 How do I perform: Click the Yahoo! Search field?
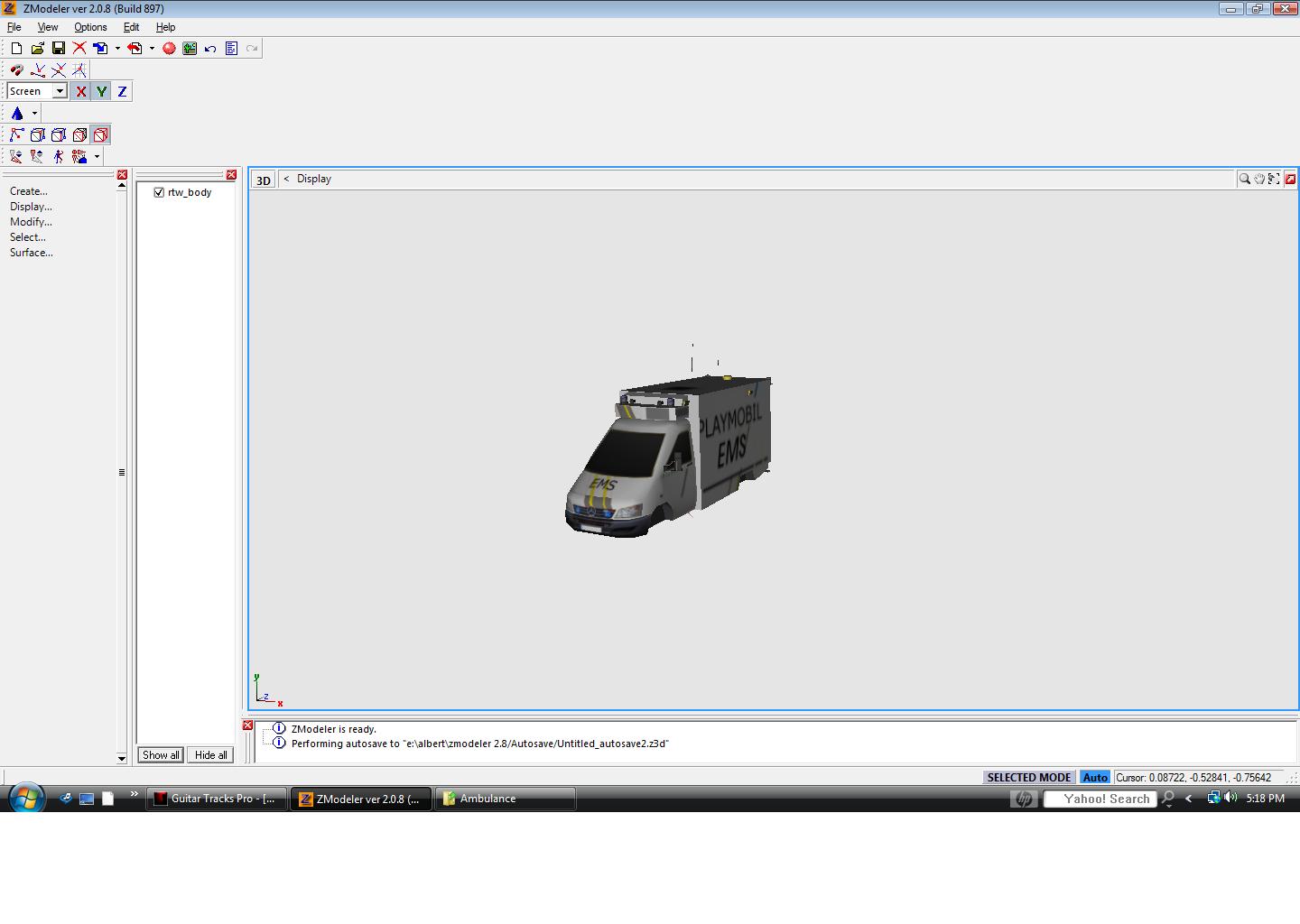1100,799
